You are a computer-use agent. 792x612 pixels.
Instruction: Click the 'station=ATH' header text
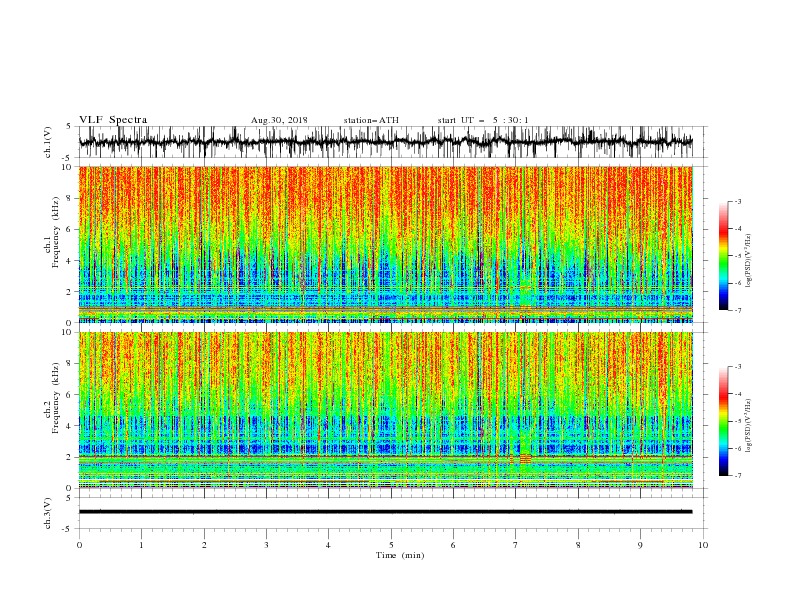(x=371, y=120)
